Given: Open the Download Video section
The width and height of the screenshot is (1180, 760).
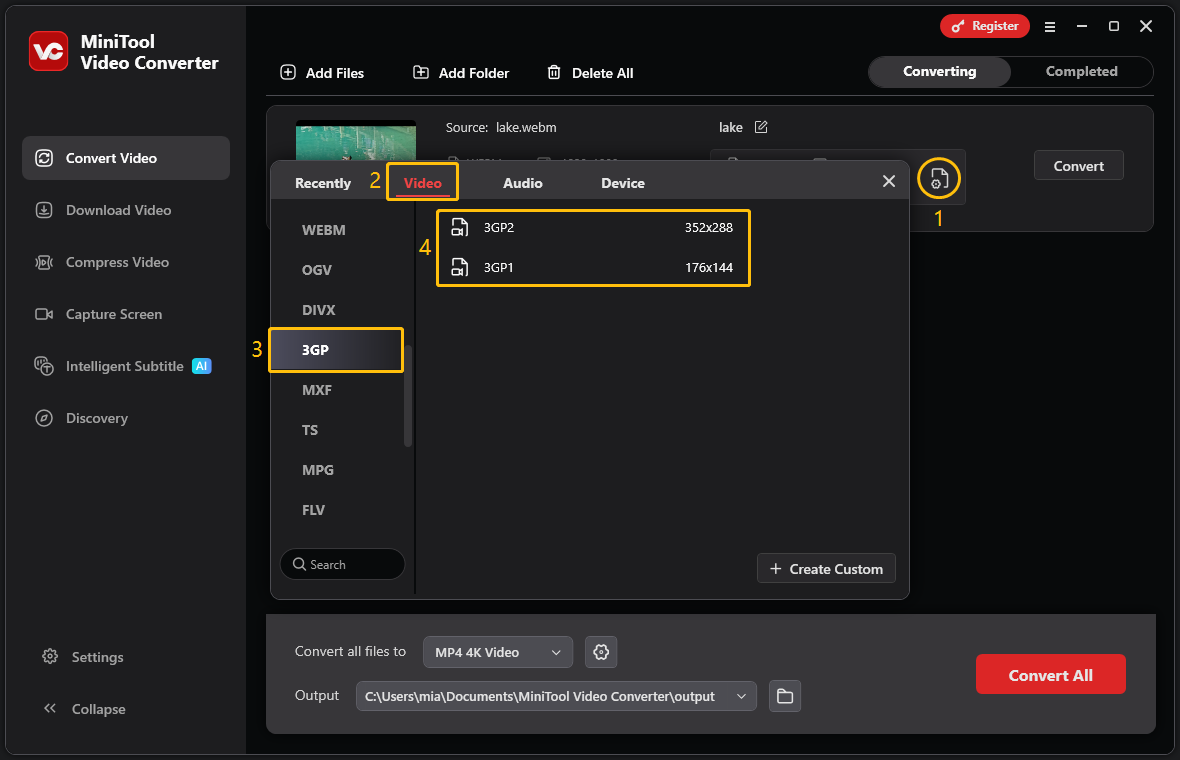Looking at the screenshot, I should point(126,210).
